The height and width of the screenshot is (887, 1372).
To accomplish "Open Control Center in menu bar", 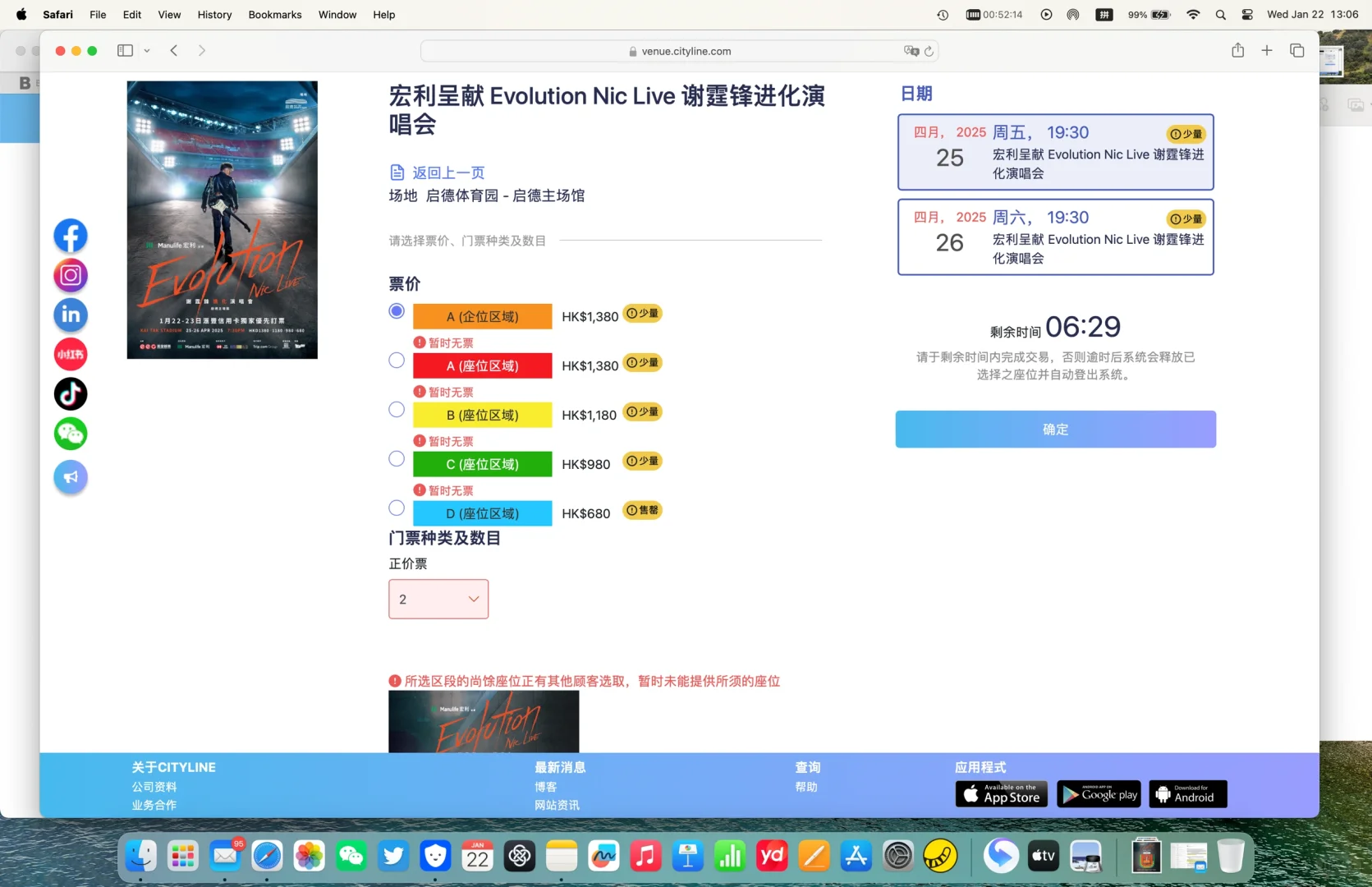I will pos(1247,15).
